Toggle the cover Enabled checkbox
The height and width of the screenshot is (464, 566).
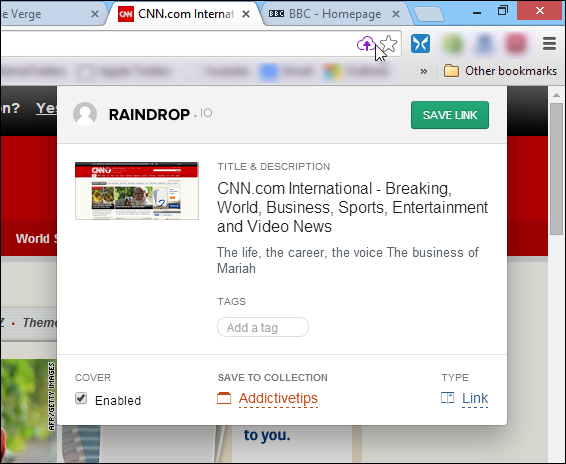81,399
